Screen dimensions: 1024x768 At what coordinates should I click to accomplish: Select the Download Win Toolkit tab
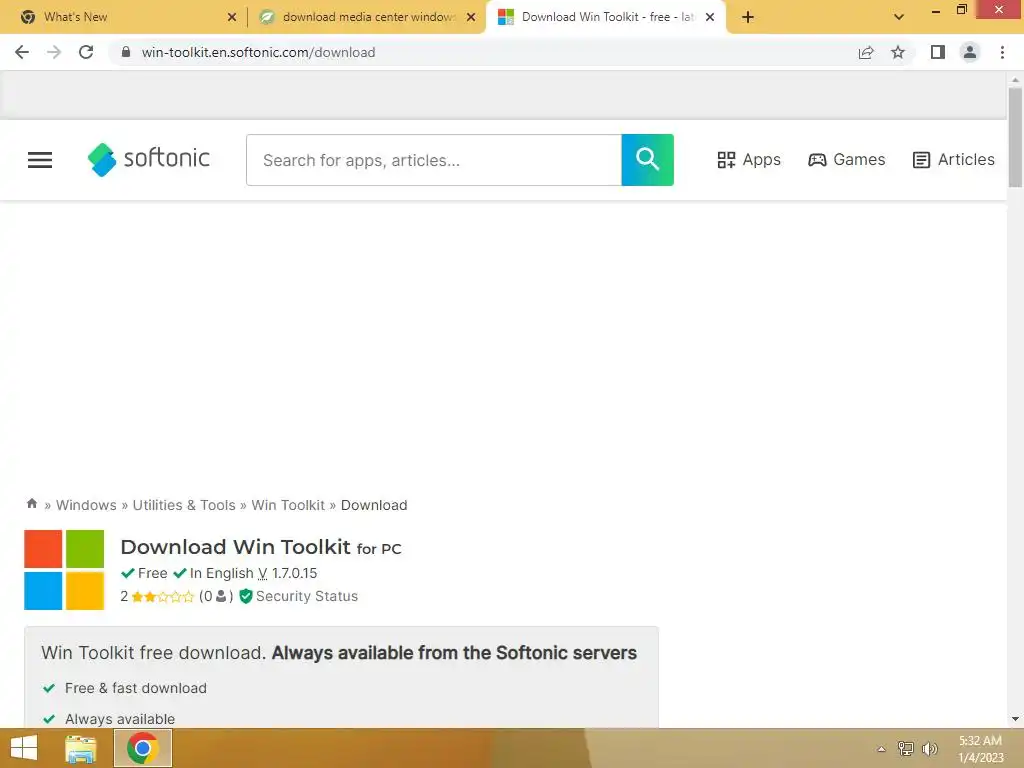pyautogui.click(x=606, y=17)
